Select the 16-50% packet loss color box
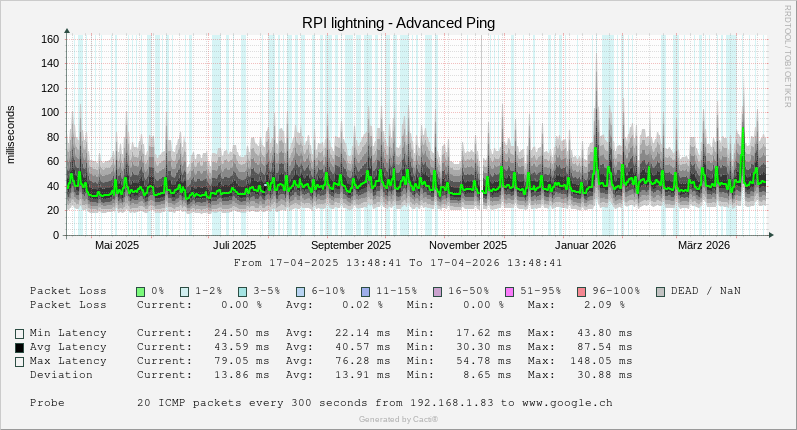The width and height of the screenshot is (797, 430). [438, 291]
